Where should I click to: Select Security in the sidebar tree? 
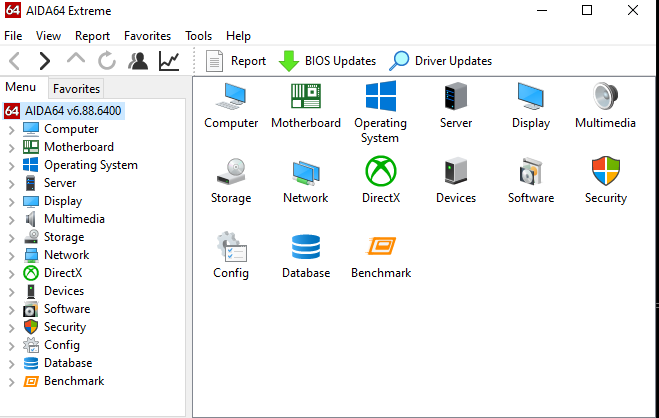(x=65, y=327)
